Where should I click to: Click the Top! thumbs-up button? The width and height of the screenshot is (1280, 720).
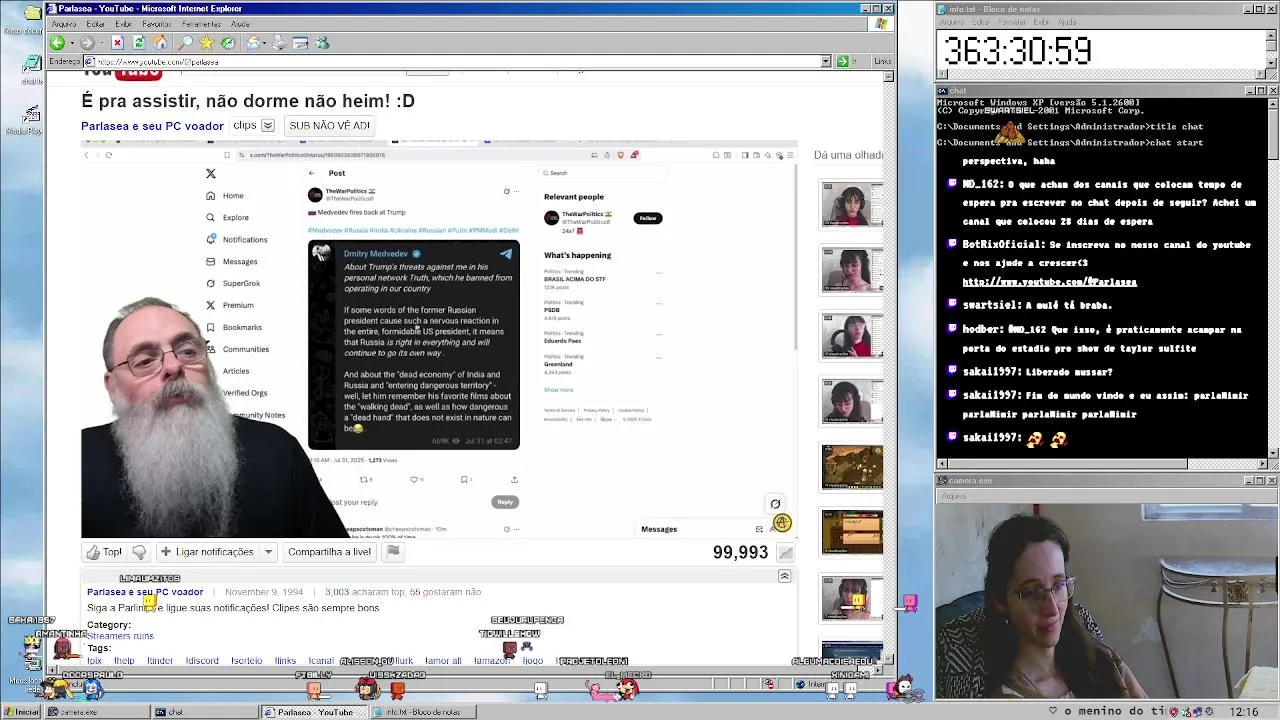[104, 552]
